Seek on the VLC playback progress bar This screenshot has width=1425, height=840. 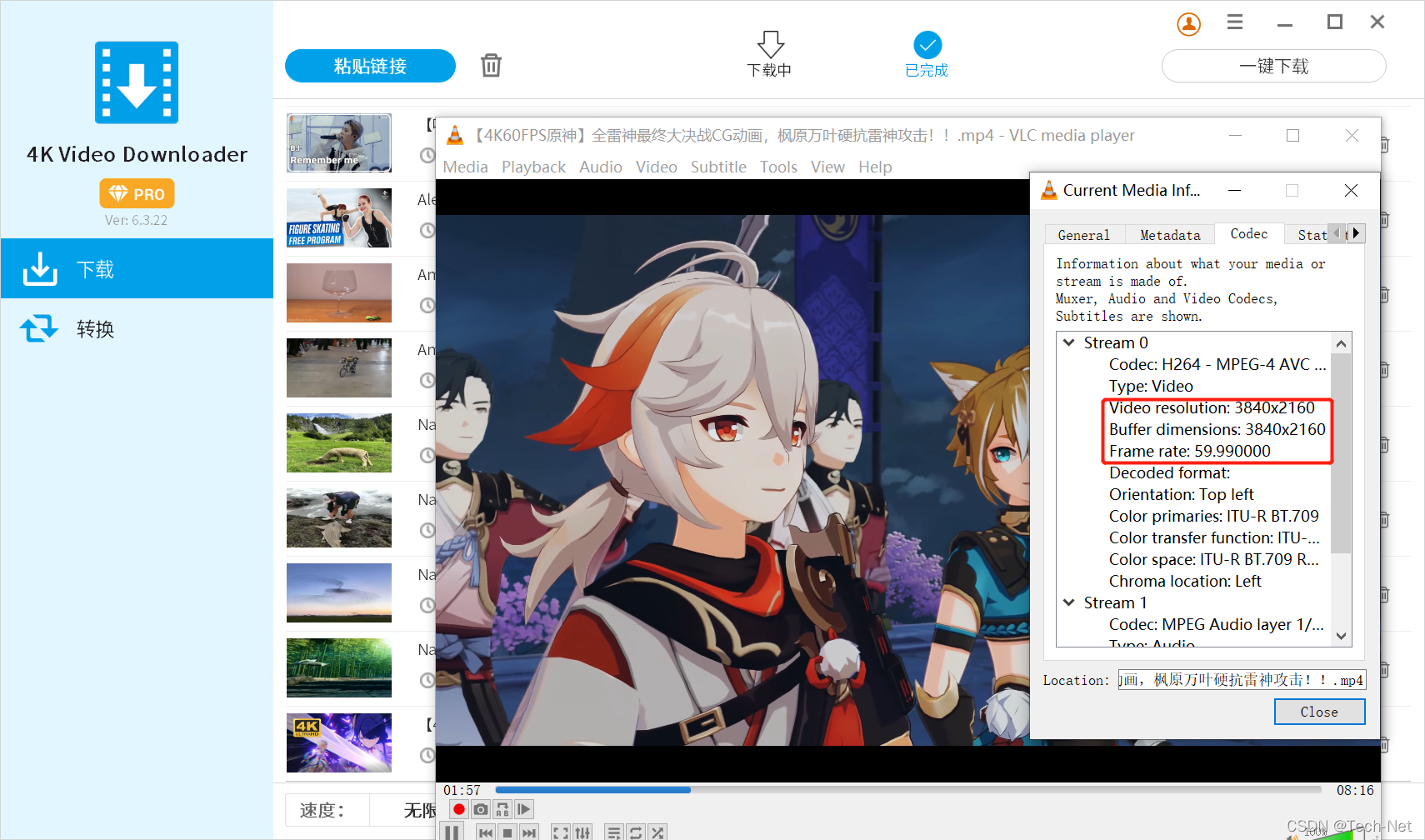(908, 789)
